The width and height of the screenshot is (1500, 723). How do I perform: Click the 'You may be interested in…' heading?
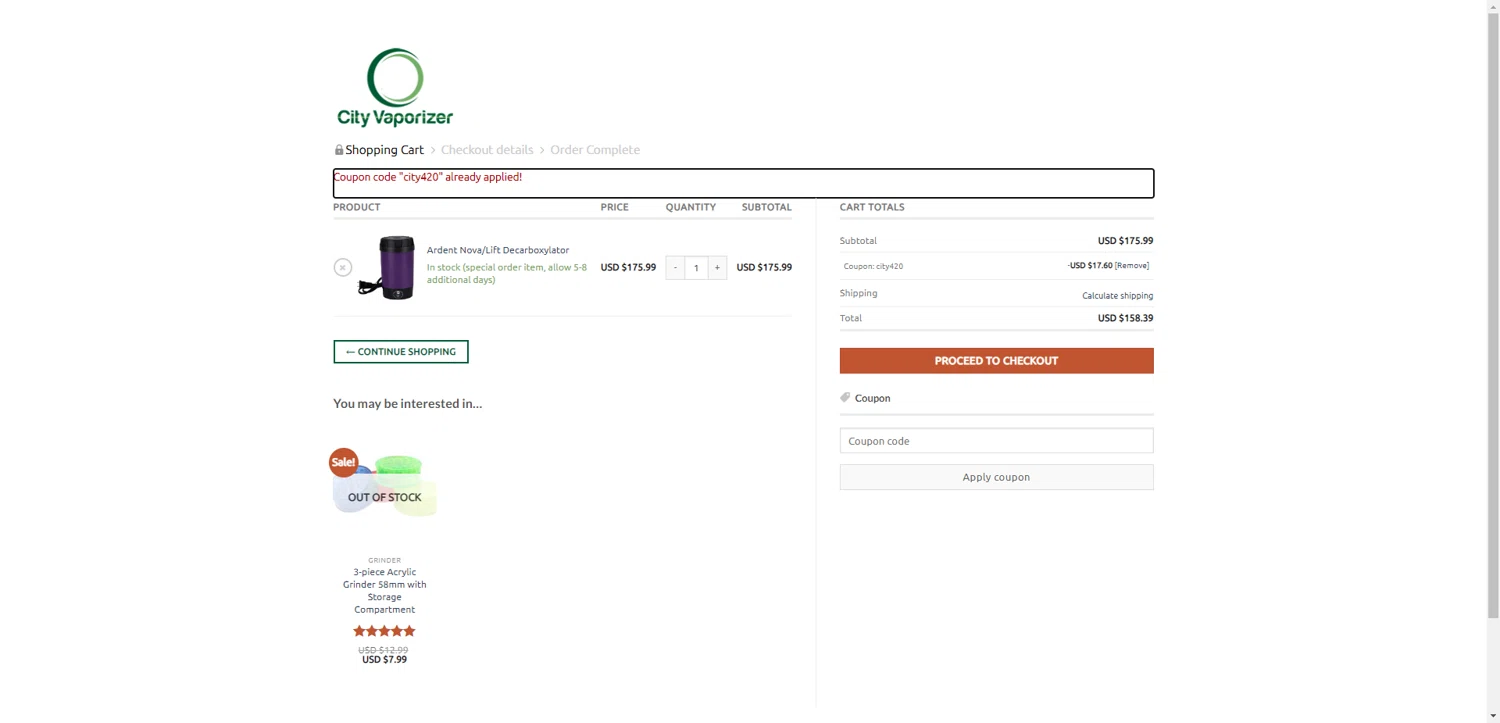coord(408,404)
